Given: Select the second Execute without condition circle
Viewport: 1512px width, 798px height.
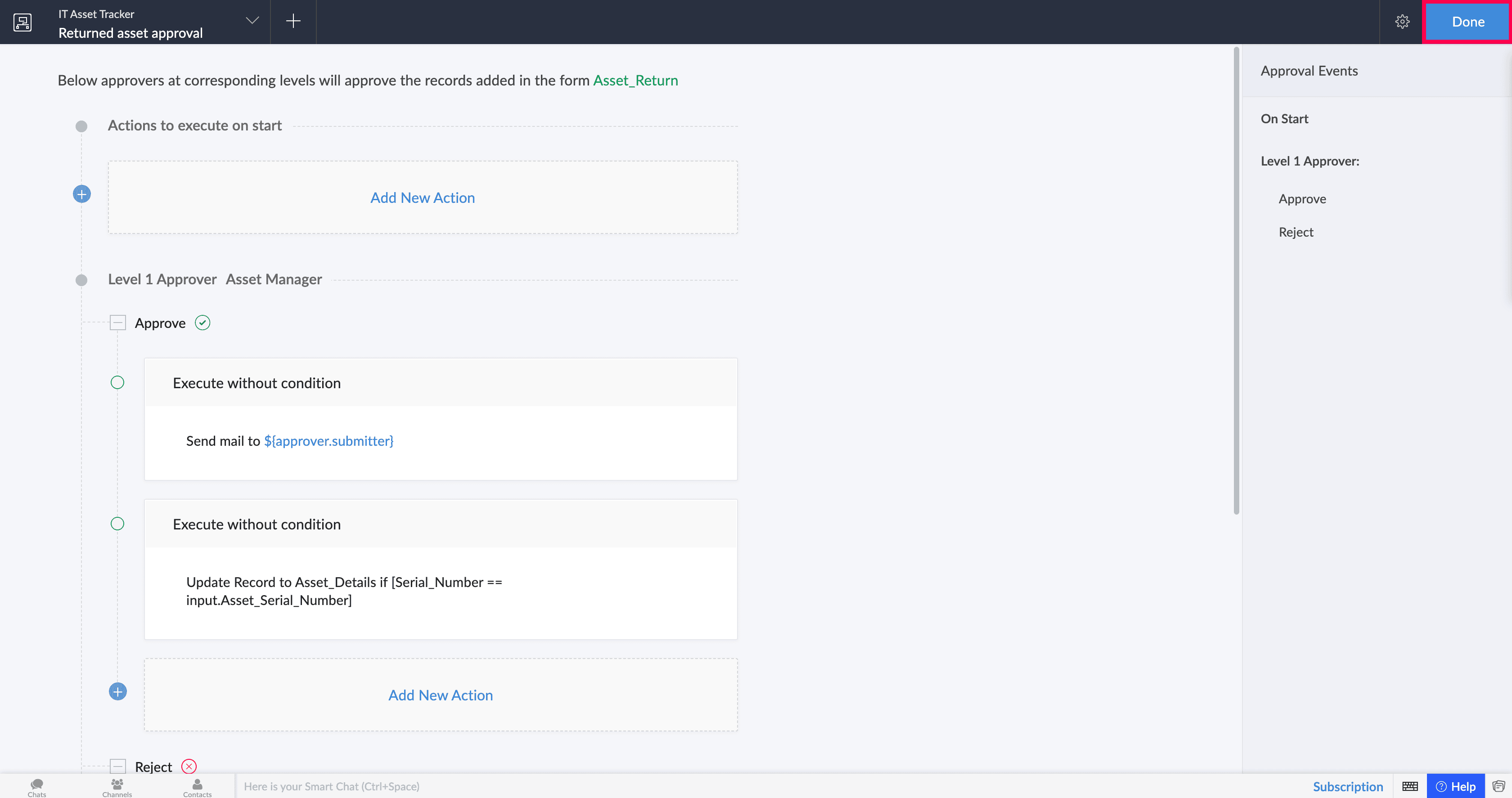Looking at the screenshot, I should [x=117, y=524].
